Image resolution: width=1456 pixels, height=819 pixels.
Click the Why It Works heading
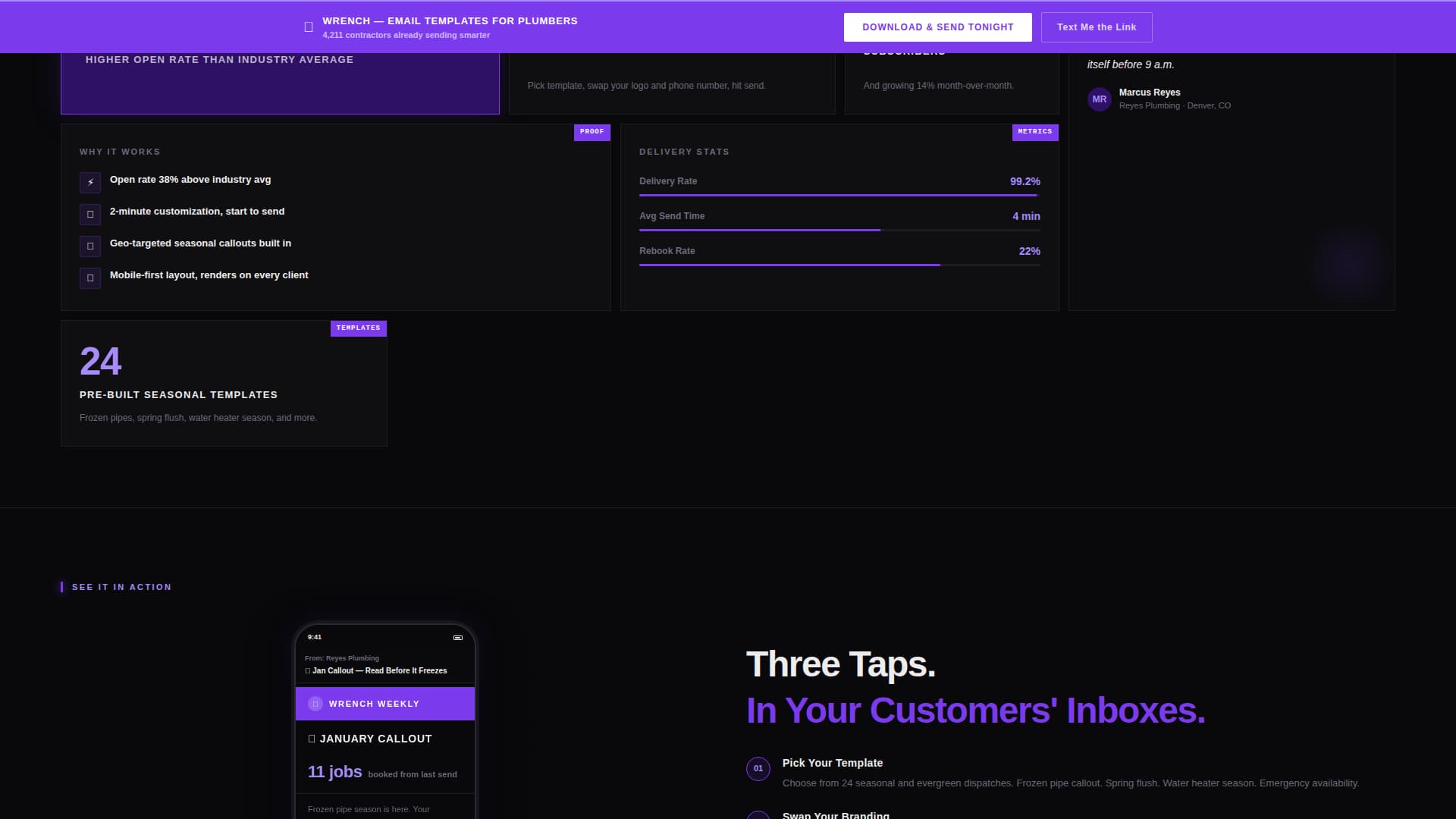click(120, 152)
